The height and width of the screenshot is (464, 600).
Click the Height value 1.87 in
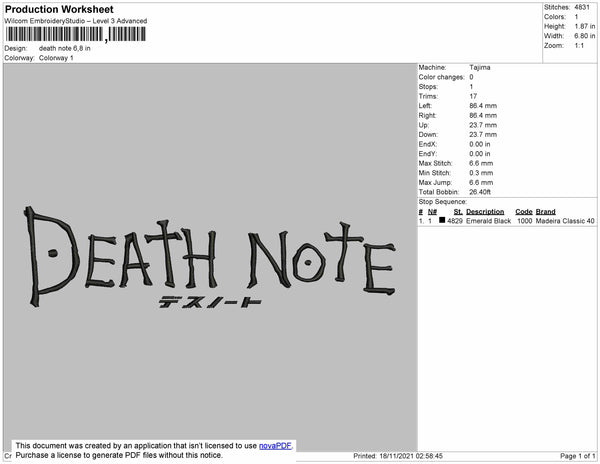pyautogui.click(x=584, y=26)
